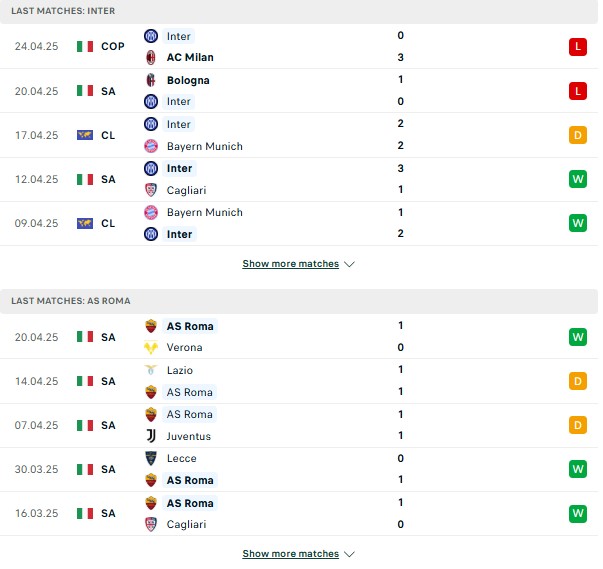603x569 pixels.
Task: Click Bayern Munich crest in 17.04.25 match
Action: (x=151, y=146)
